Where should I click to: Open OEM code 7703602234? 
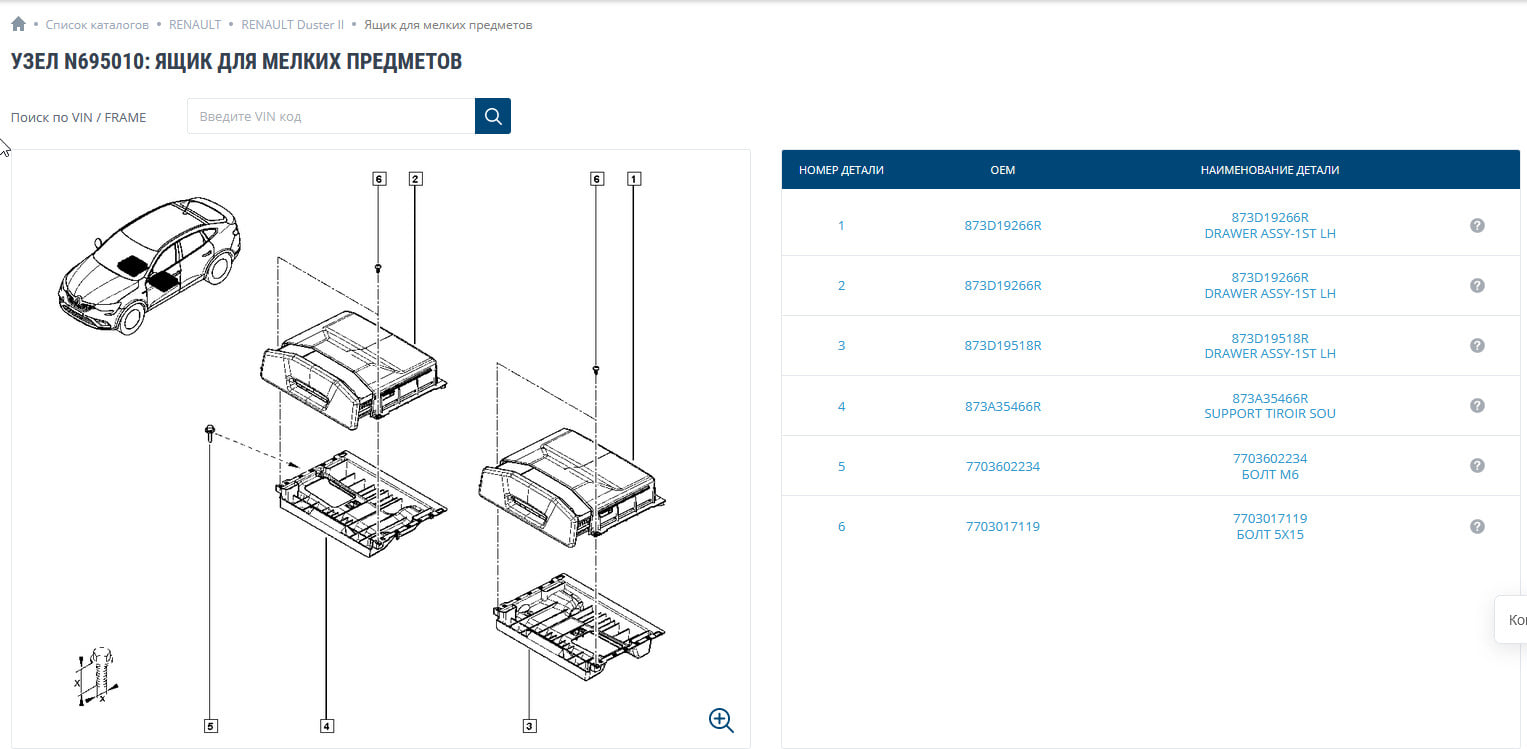[1003, 466]
